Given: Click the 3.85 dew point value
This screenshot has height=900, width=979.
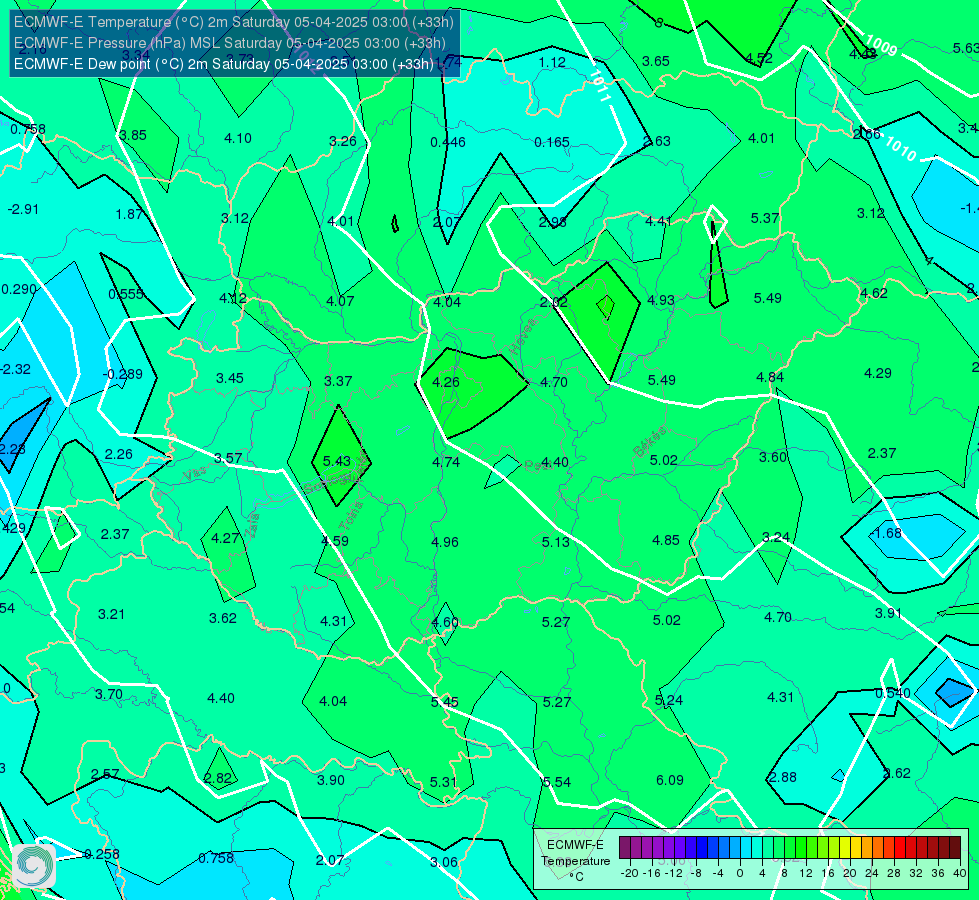Looking at the screenshot, I should [133, 136].
